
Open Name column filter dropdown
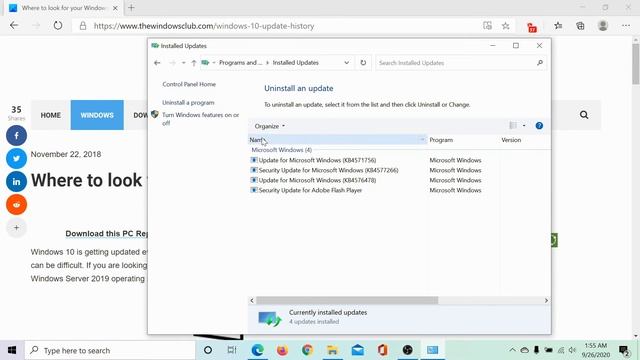coord(422,140)
